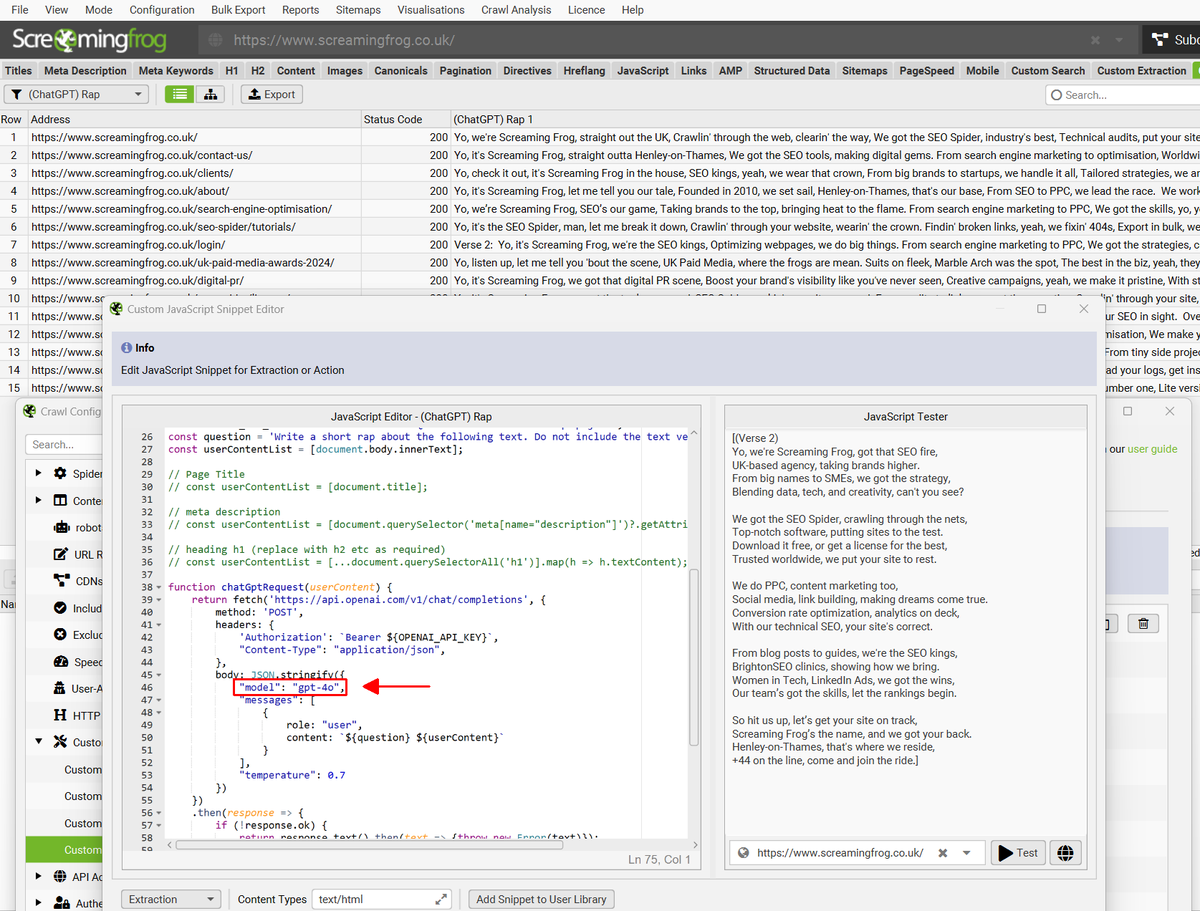Click the main table search field
This screenshot has height=911, width=1200.
[1122, 95]
